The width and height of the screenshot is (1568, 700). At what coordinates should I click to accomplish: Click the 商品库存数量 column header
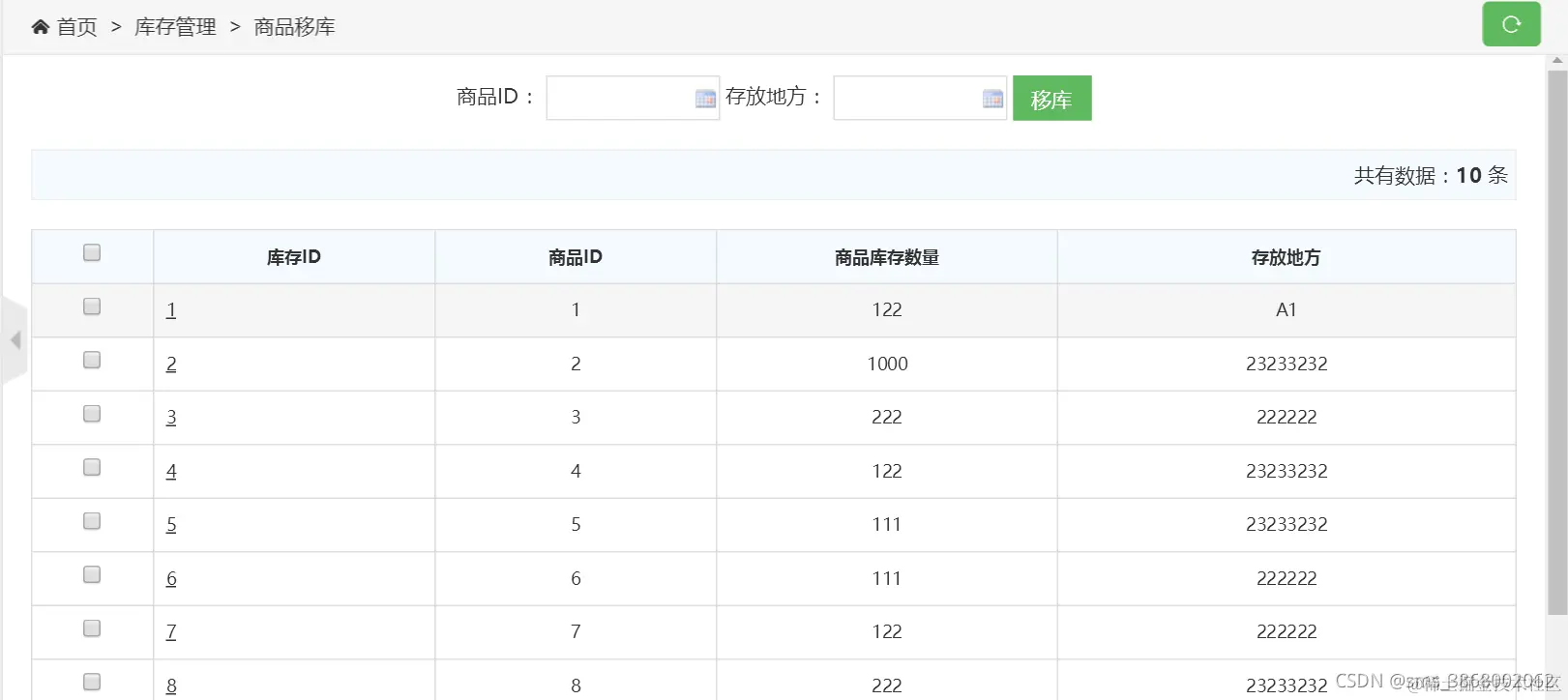point(887,257)
